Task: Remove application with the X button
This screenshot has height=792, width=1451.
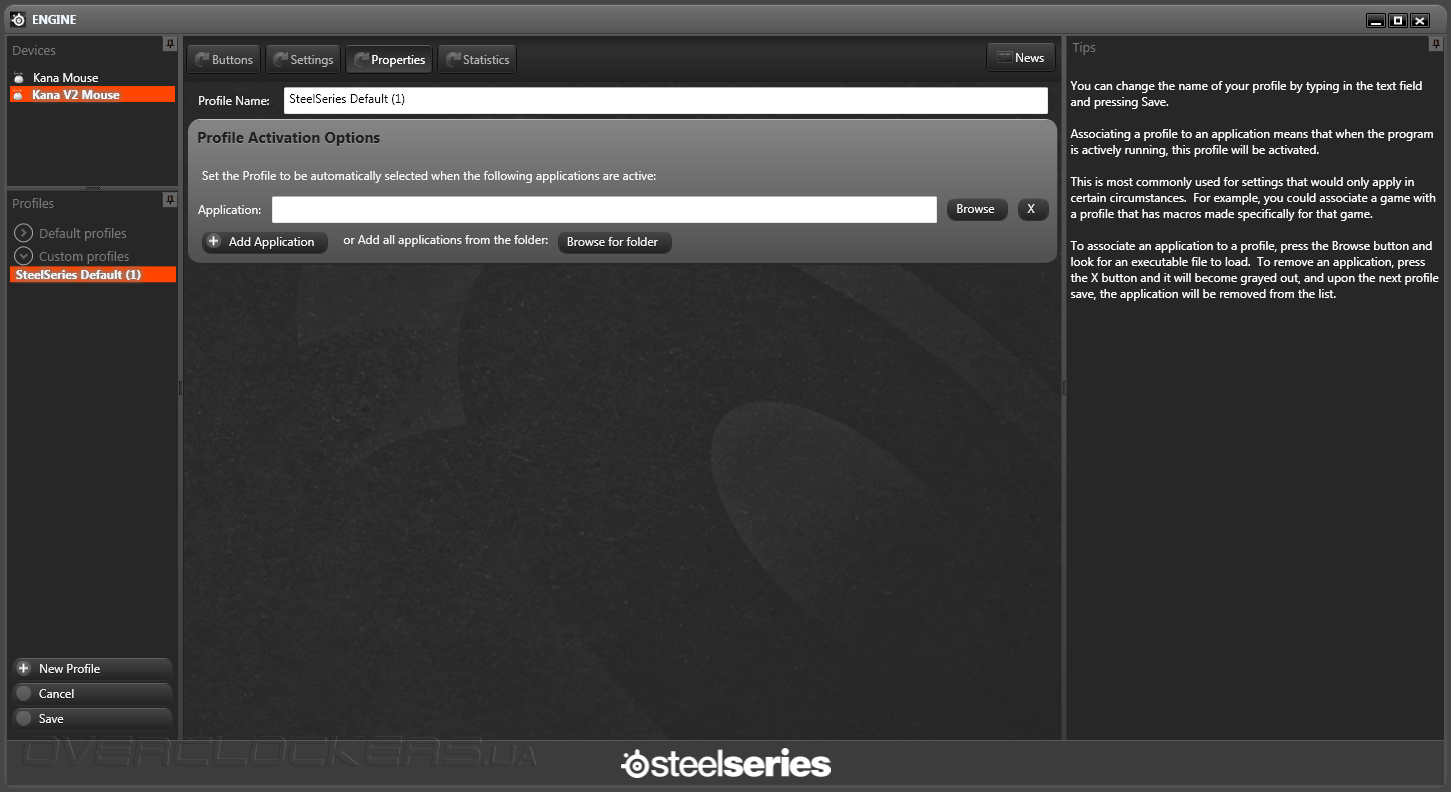Action: click(x=1032, y=209)
